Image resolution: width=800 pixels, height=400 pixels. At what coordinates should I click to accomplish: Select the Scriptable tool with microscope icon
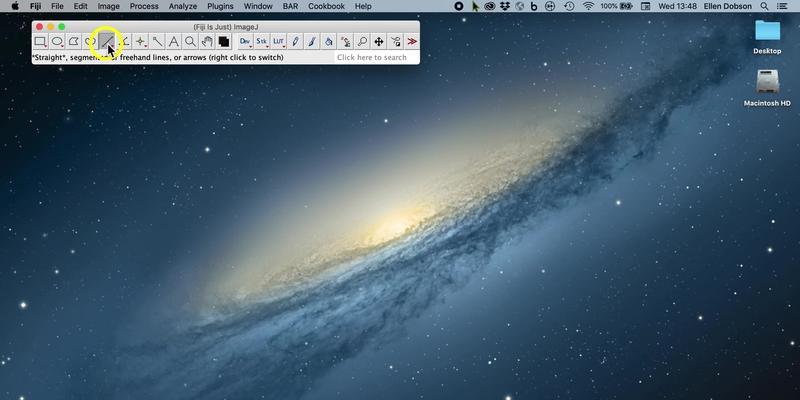(x=345, y=41)
